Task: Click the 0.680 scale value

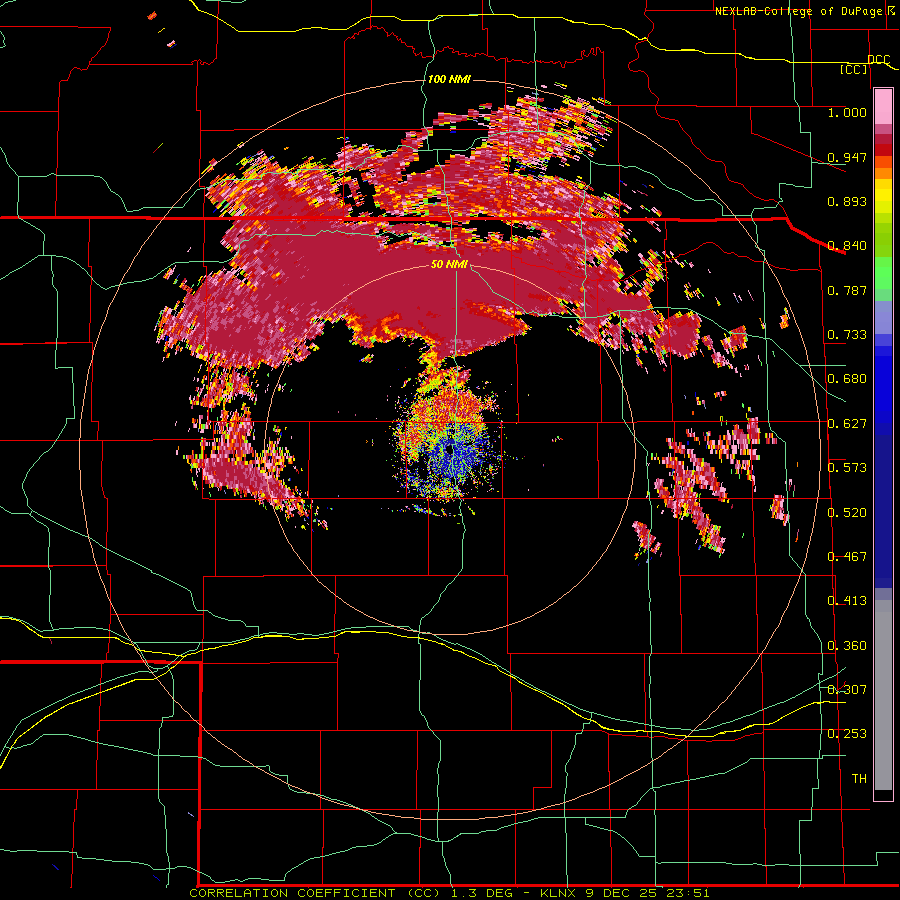Action: 847,379
